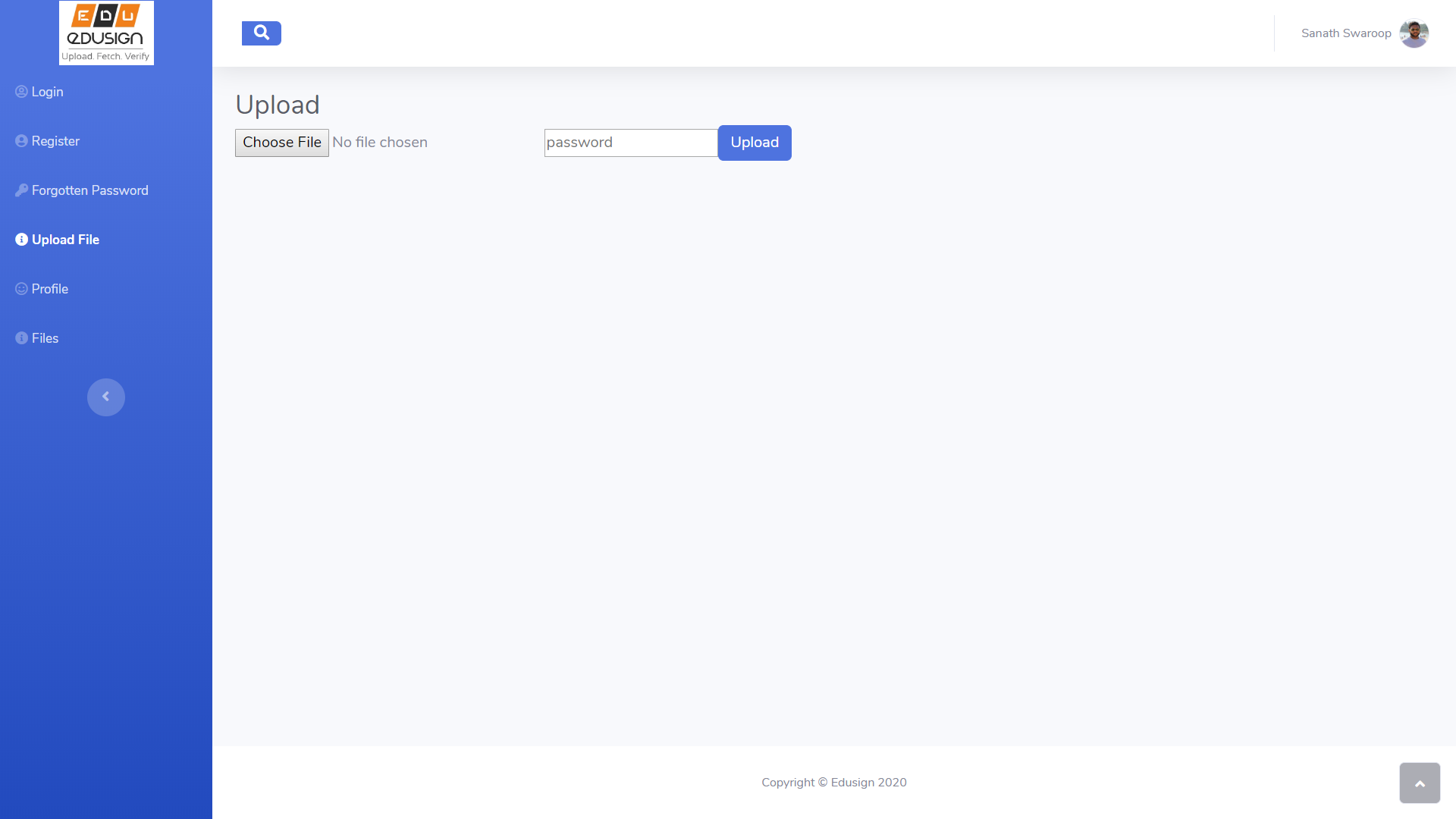The width and height of the screenshot is (1456, 819).
Task: Click the person icon beside Register
Action: pos(21,141)
